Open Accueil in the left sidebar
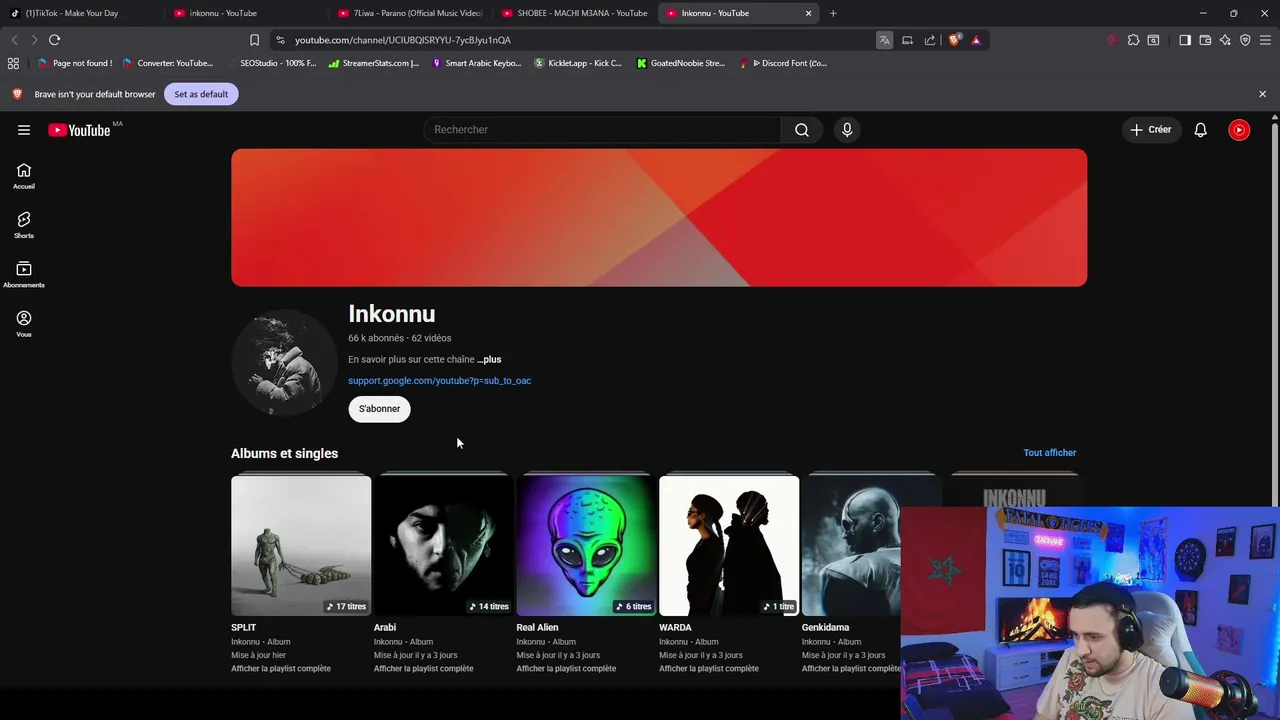 point(24,176)
